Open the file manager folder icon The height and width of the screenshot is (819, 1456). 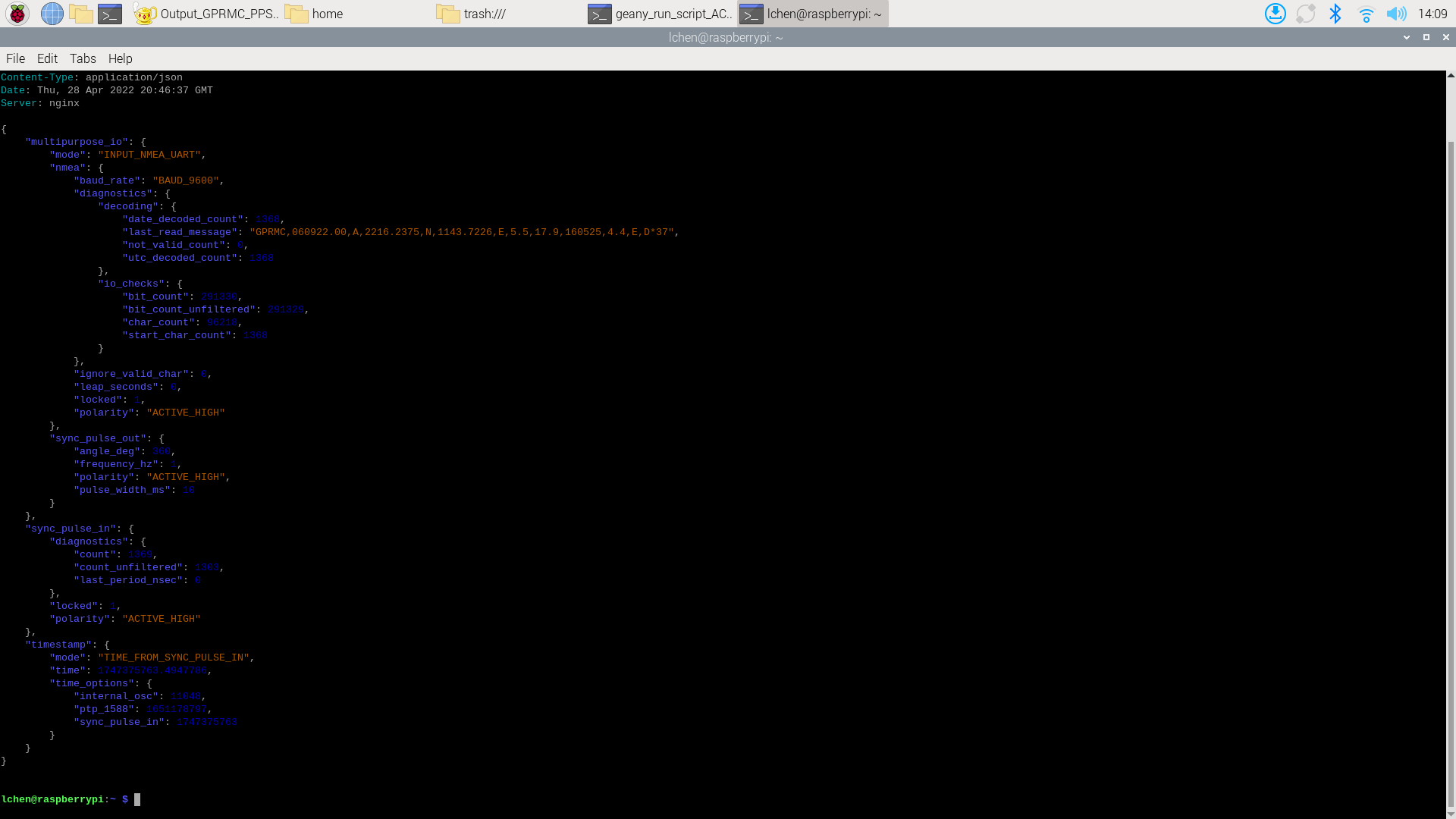80,14
